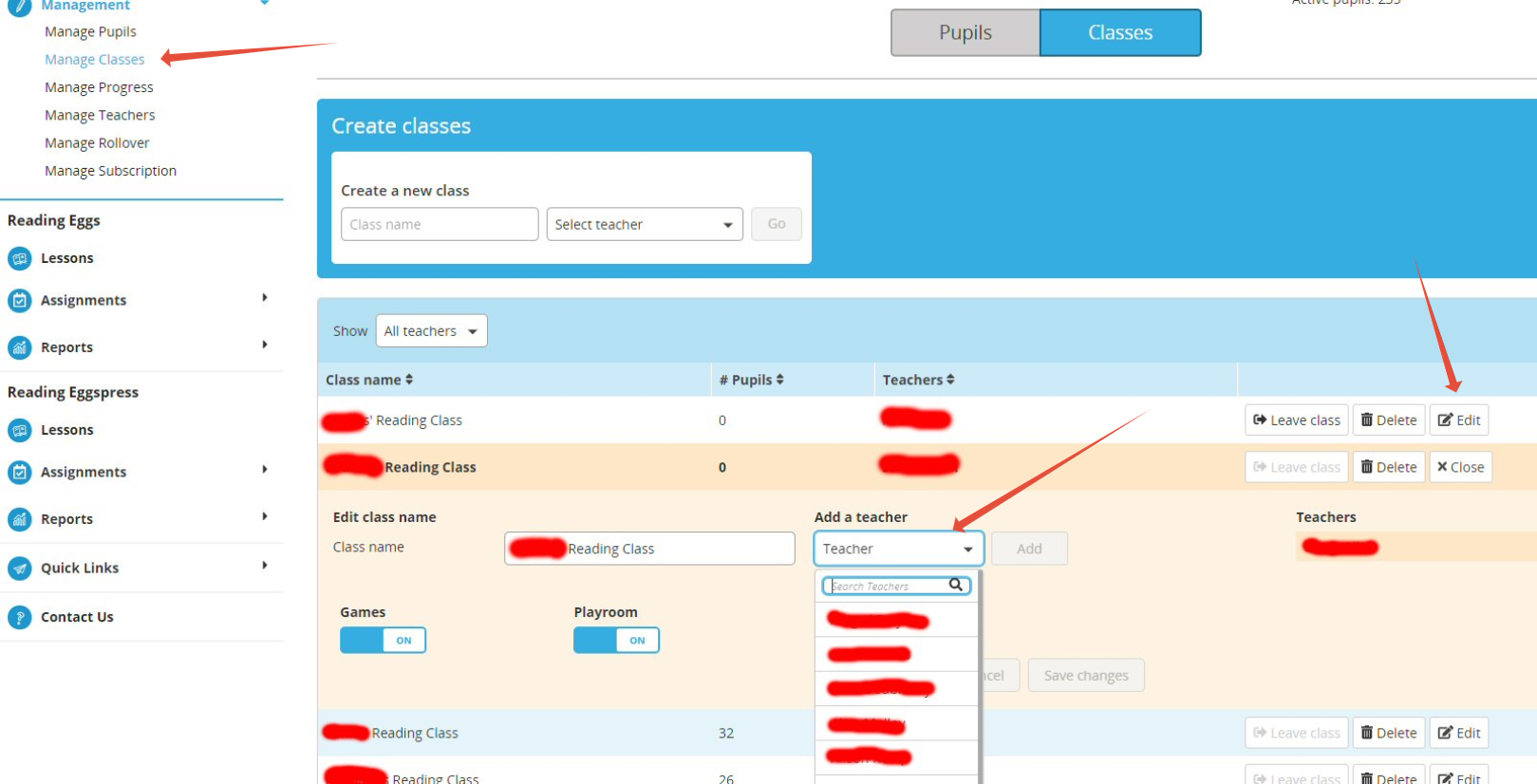This screenshot has height=784, width=1537.
Task: Click the Save changes button
Action: coord(1086,676)
